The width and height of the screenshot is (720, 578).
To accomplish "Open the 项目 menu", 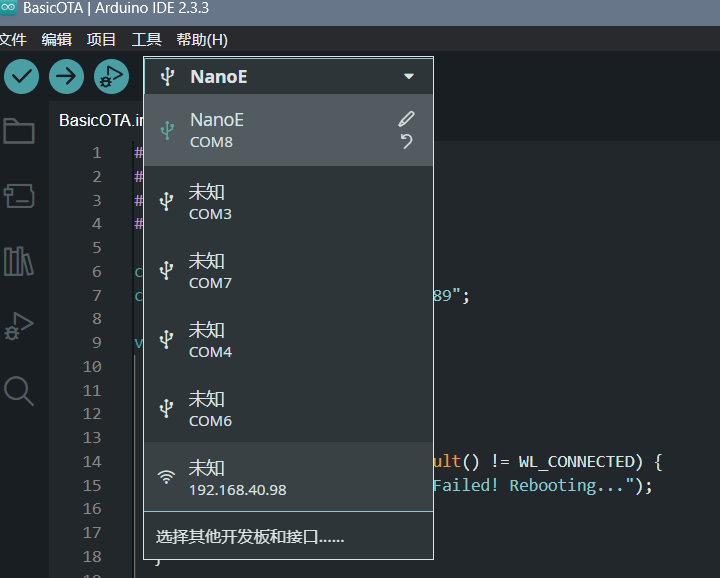I will coord(101,39).
